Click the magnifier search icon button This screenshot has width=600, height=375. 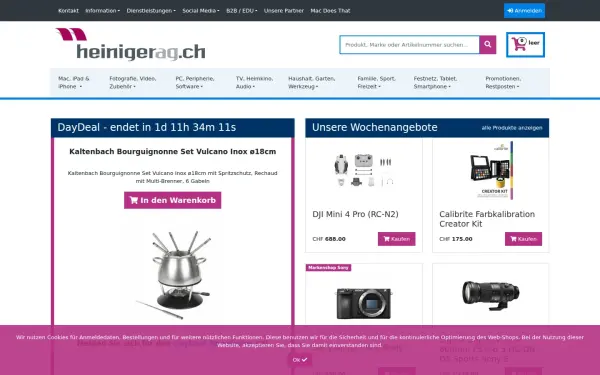[488, 45]
